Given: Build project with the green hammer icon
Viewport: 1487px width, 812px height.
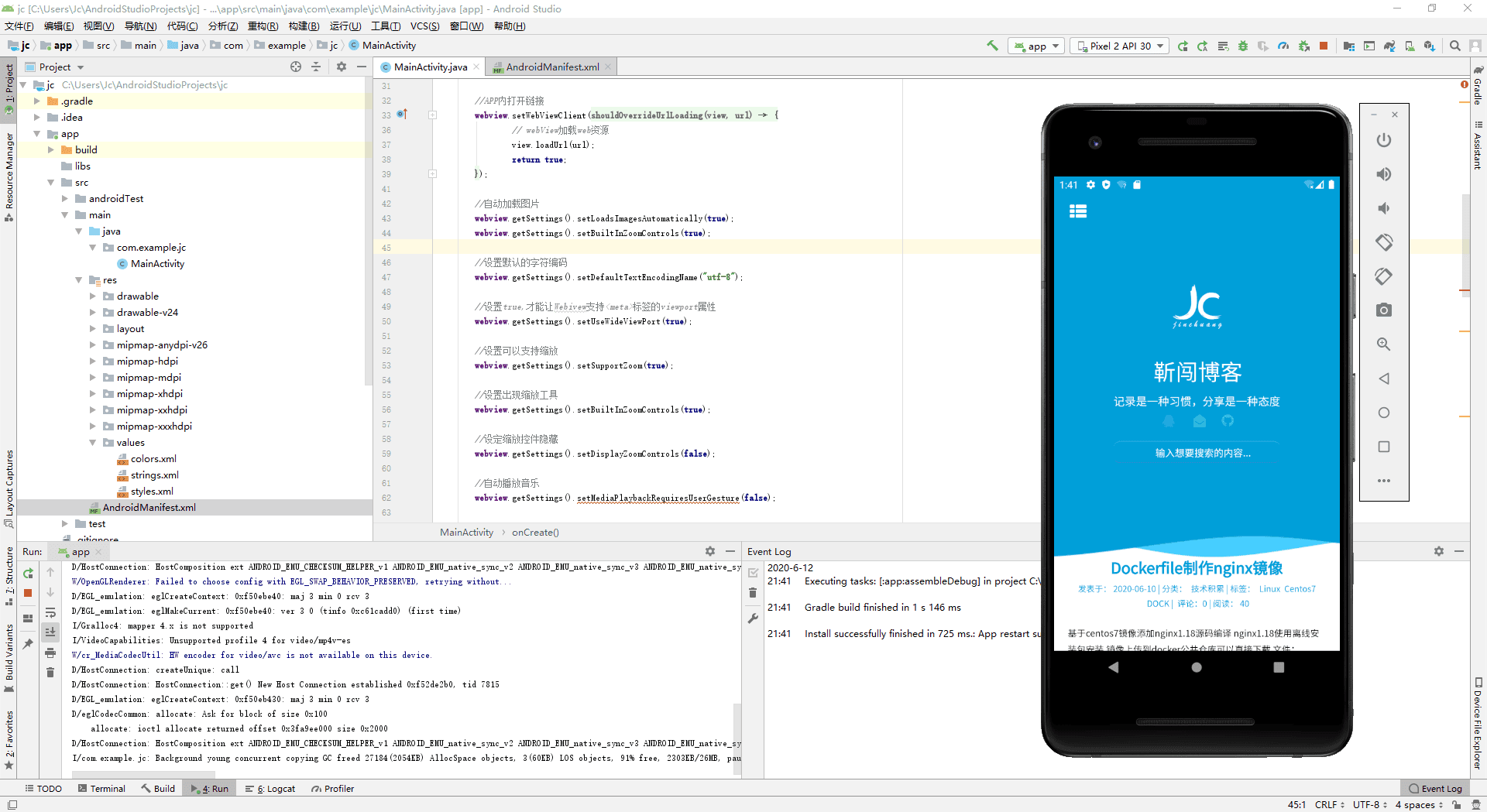Looking at the screenshot, I should pyautogui.click(x=992, y=46).
